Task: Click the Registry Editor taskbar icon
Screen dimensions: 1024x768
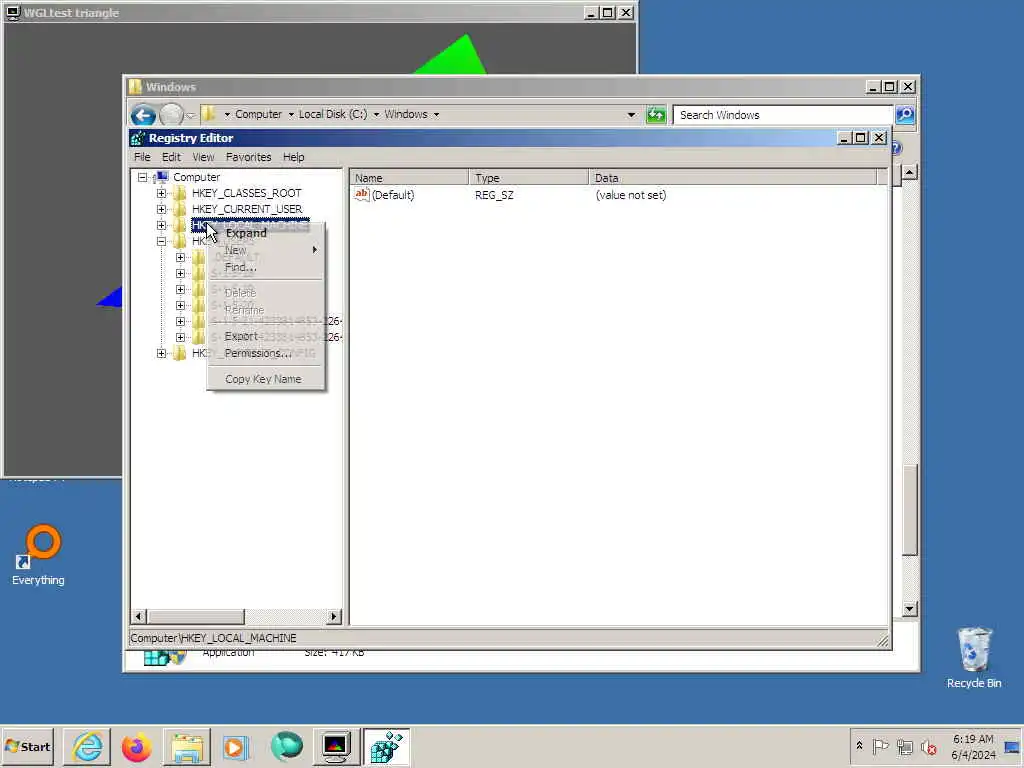Action: (x=386, y=747)
